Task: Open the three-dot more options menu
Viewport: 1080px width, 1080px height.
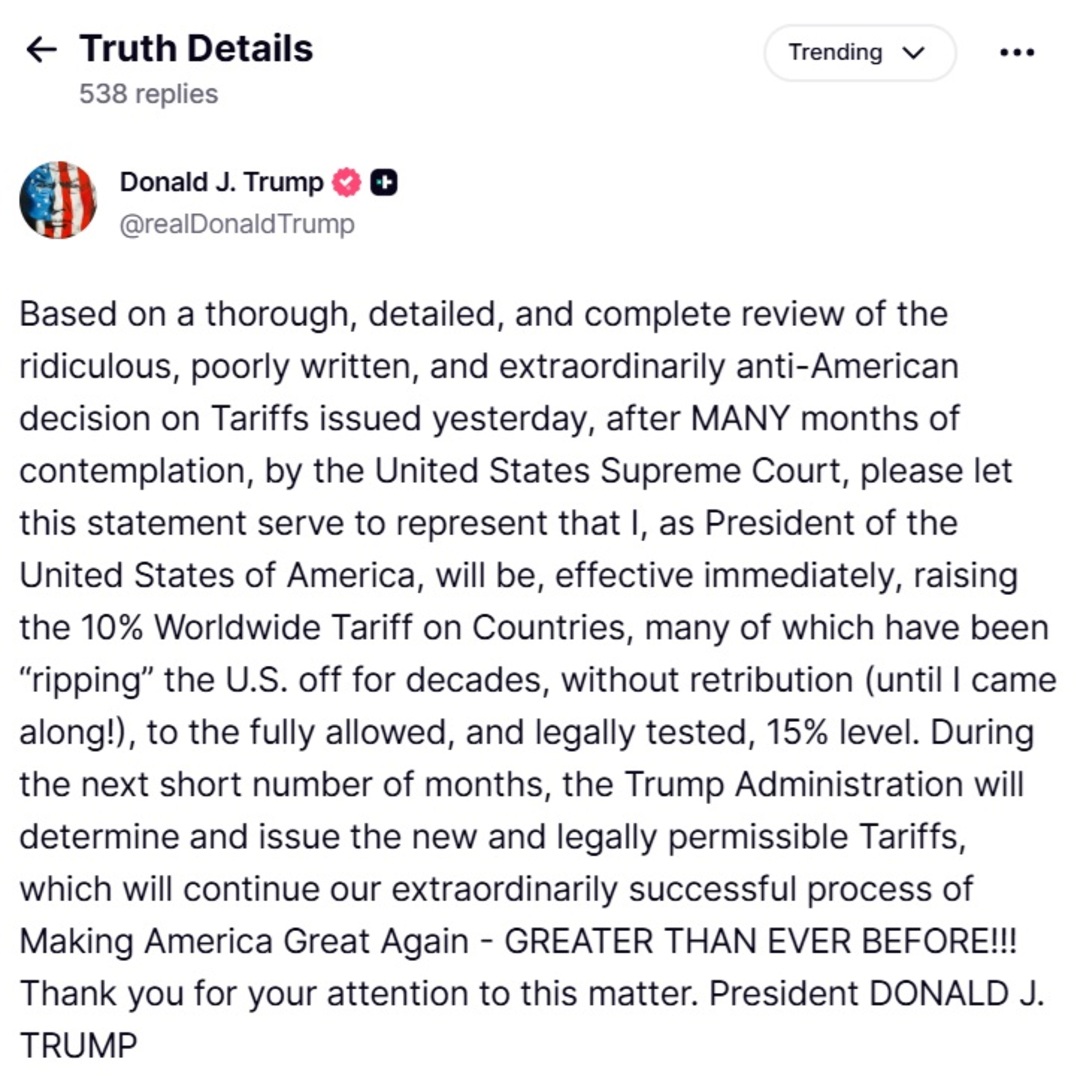Action: click(x=1017, y=53)
